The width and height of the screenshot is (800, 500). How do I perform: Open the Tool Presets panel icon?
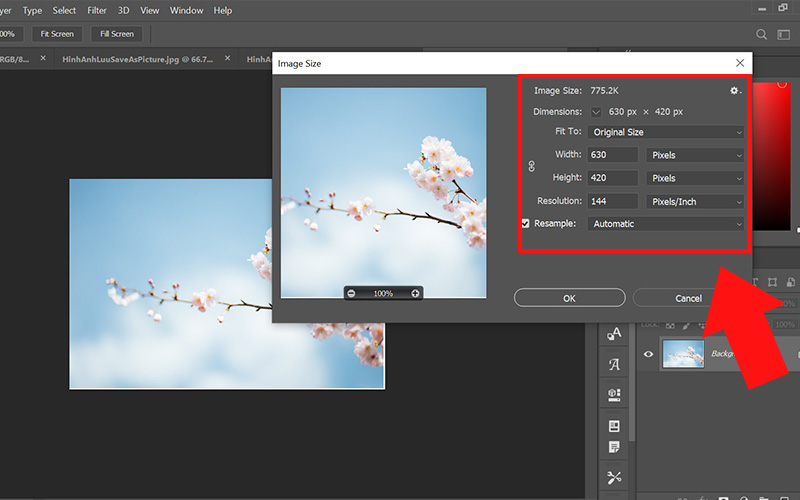(x=614, y=478)
